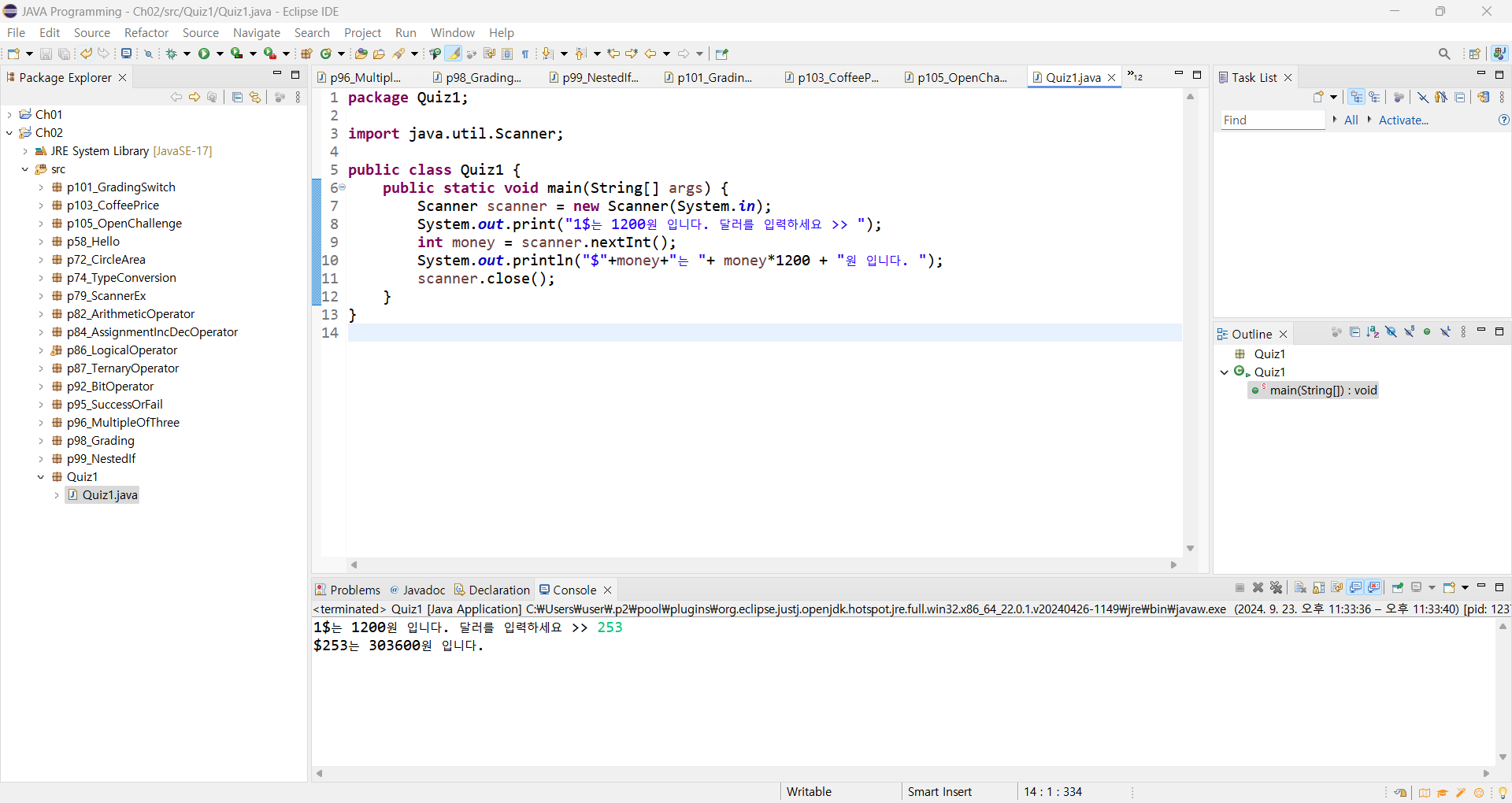Toggle Show Whitespace Characters pilcrow icon

coord(525,54)
